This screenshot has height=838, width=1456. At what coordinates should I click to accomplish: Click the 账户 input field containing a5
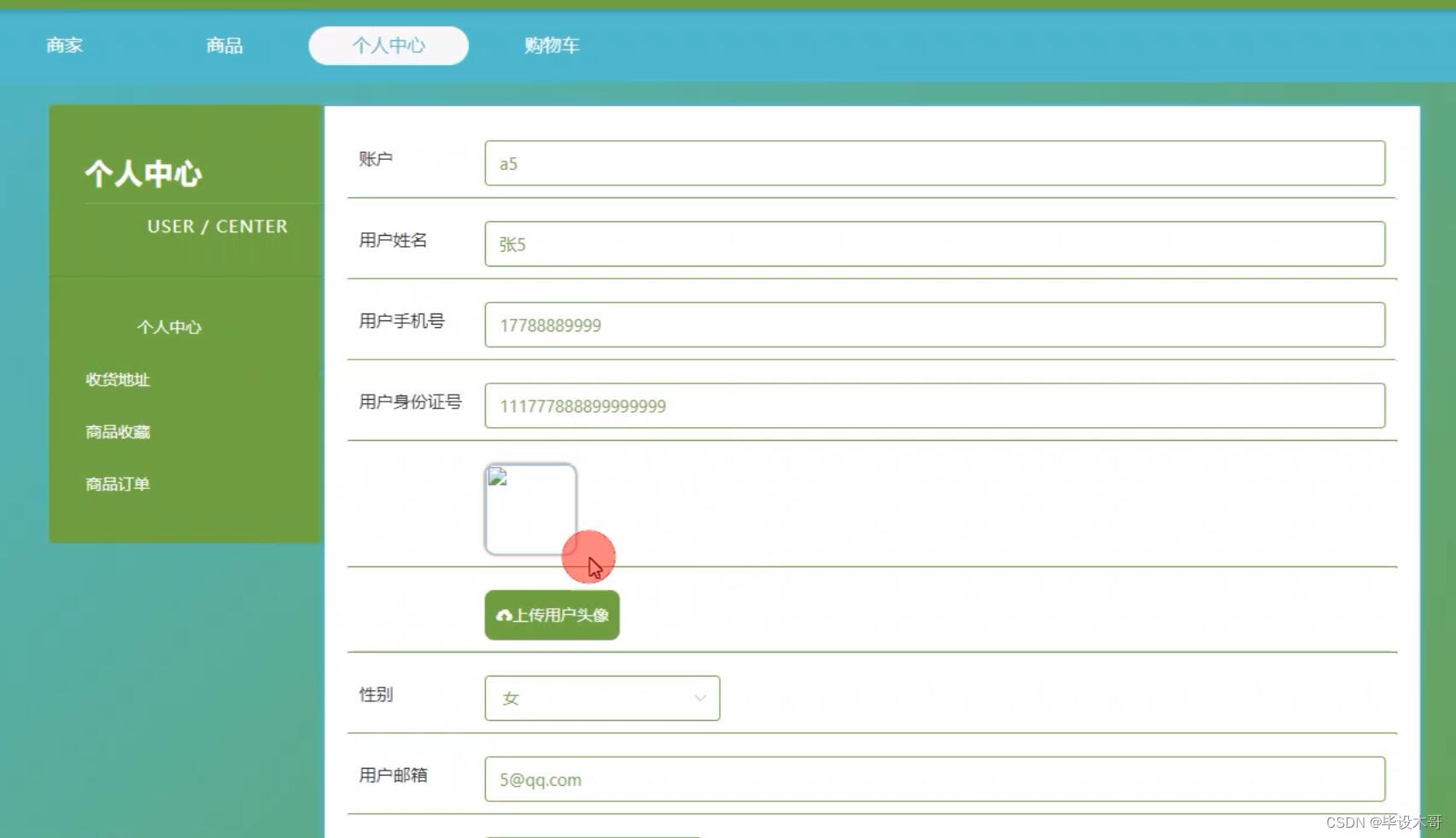pos(935,163)
